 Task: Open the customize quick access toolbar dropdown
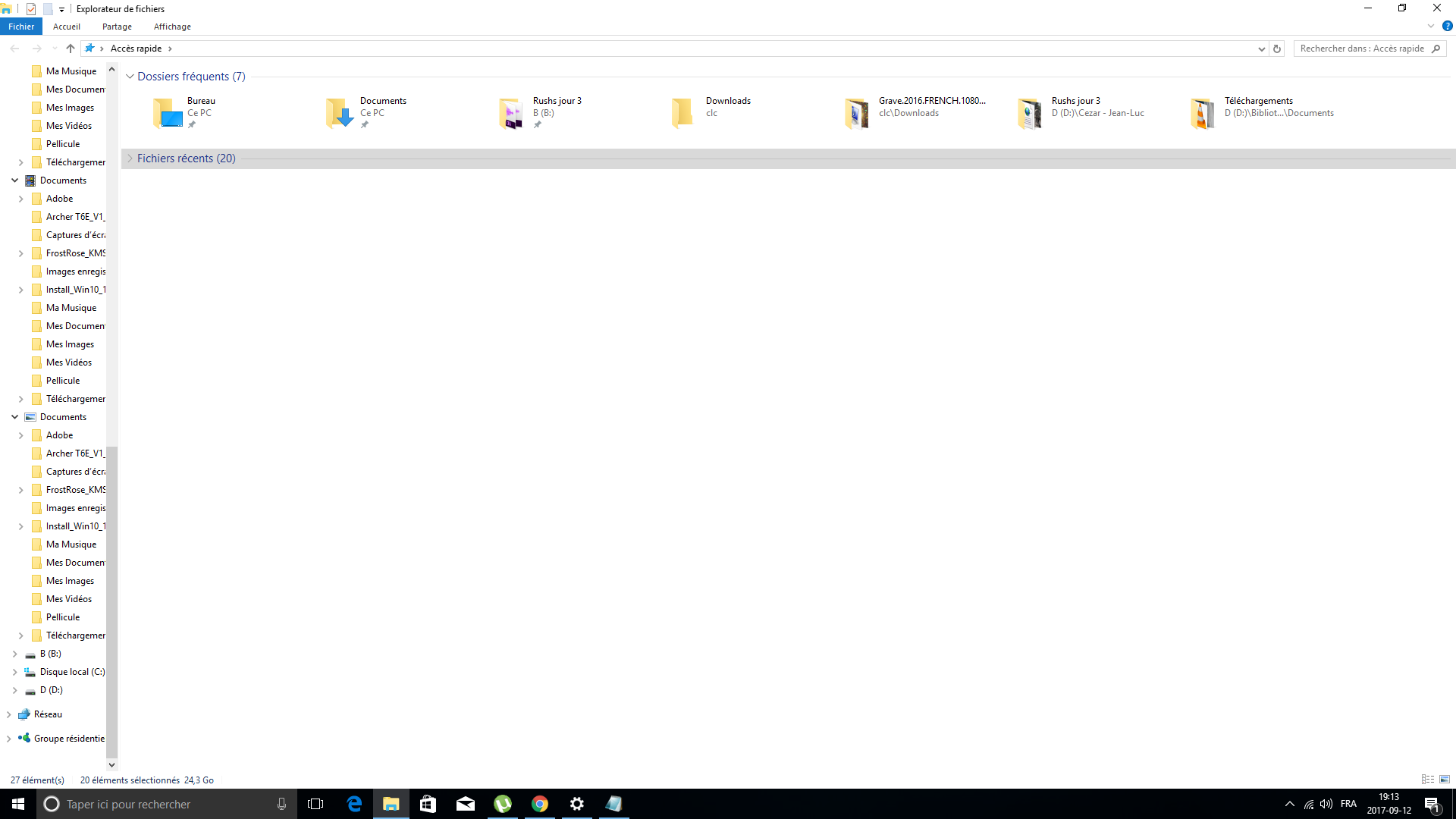[61, 9]
